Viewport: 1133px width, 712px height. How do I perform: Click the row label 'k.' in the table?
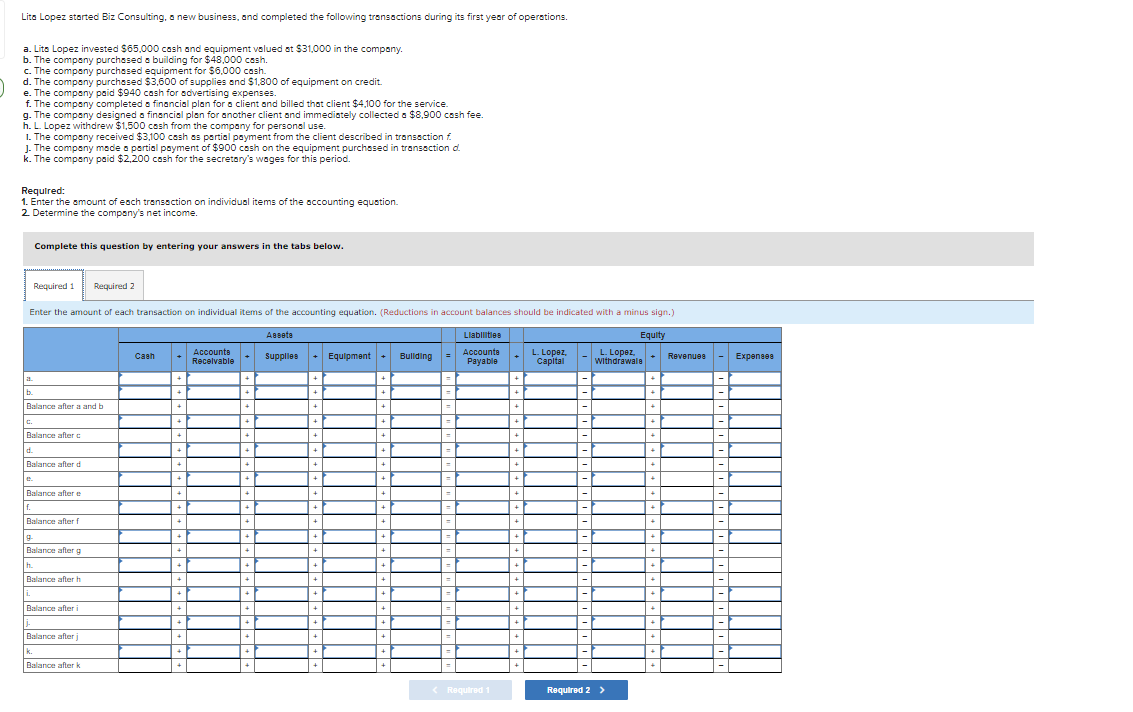click(x=29, y=651)
